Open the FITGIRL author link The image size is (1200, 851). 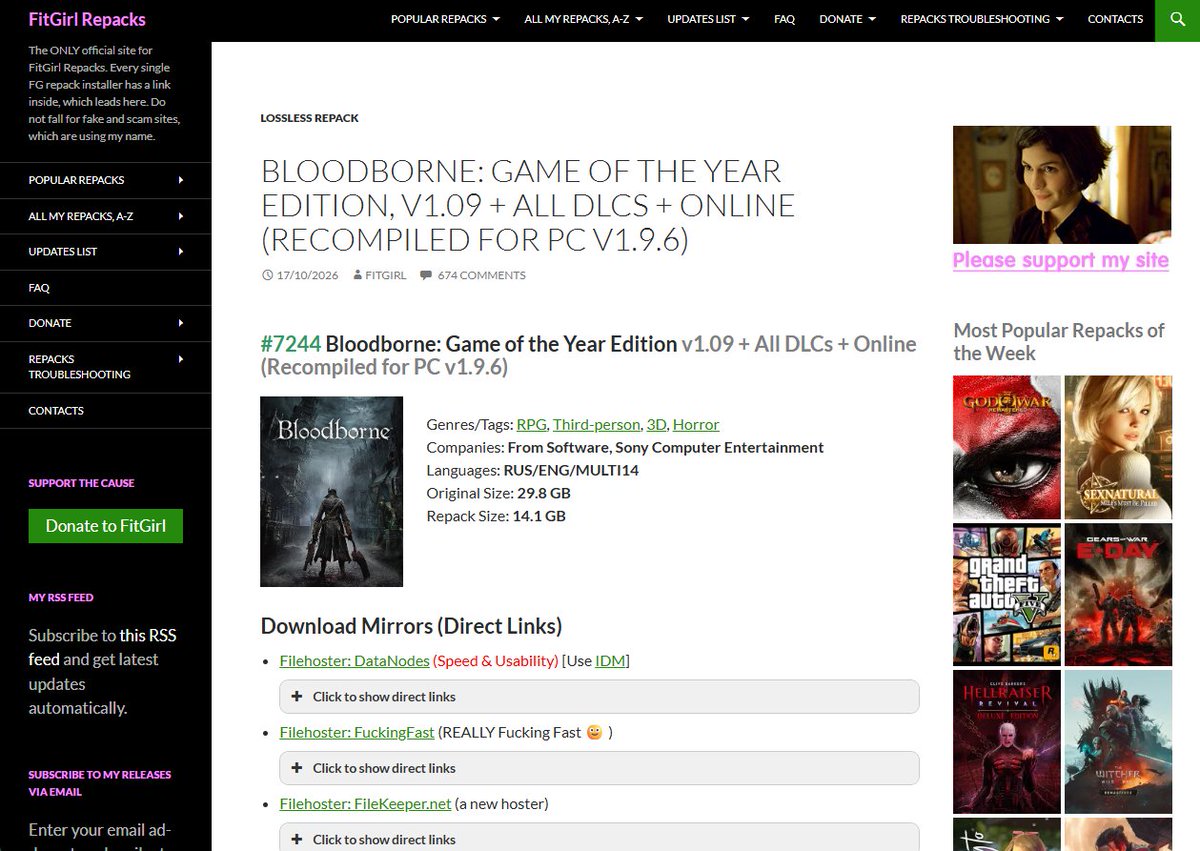386,275
